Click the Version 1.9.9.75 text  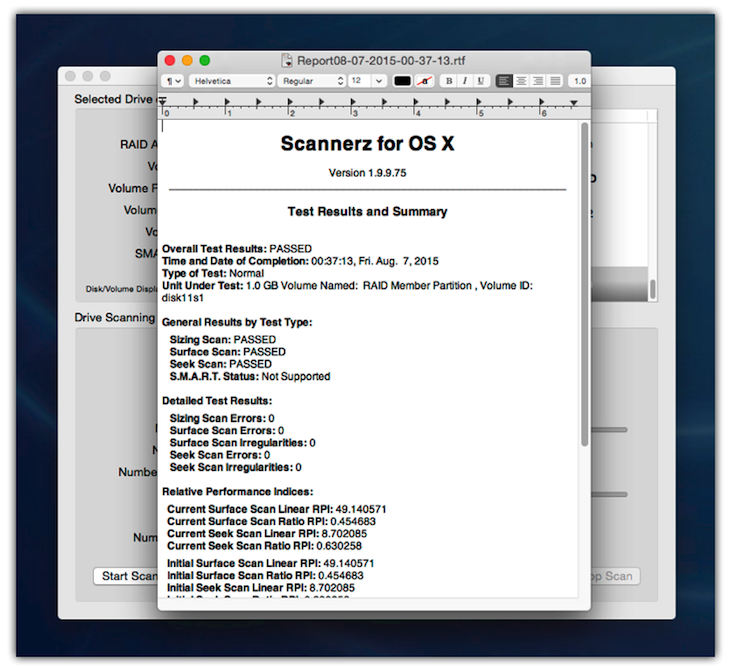click(367, 173)
